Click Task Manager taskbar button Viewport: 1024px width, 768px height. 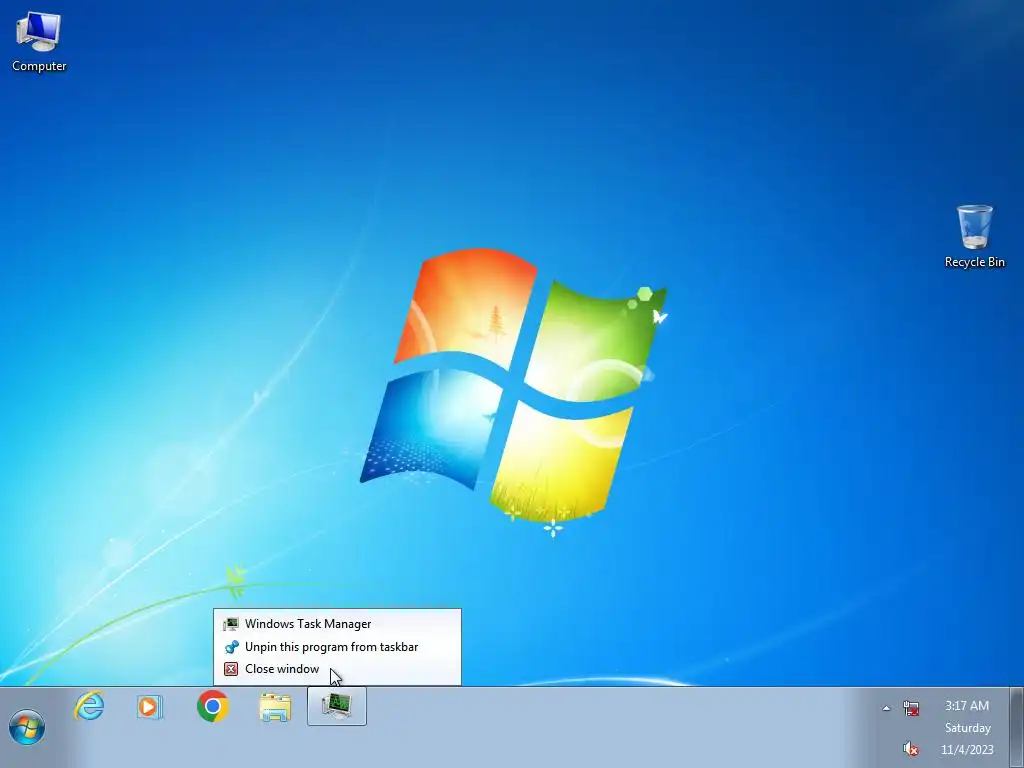[337, 706]
